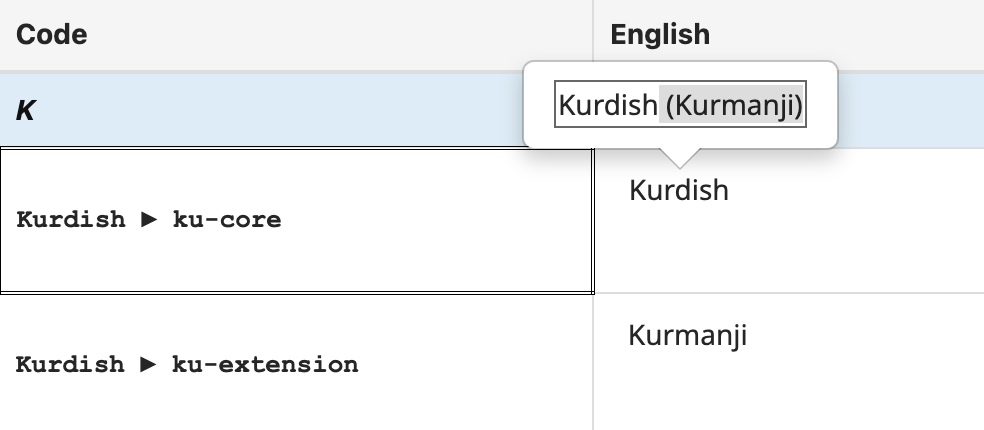Click the popup bubble's white padding area

point(680,137)
